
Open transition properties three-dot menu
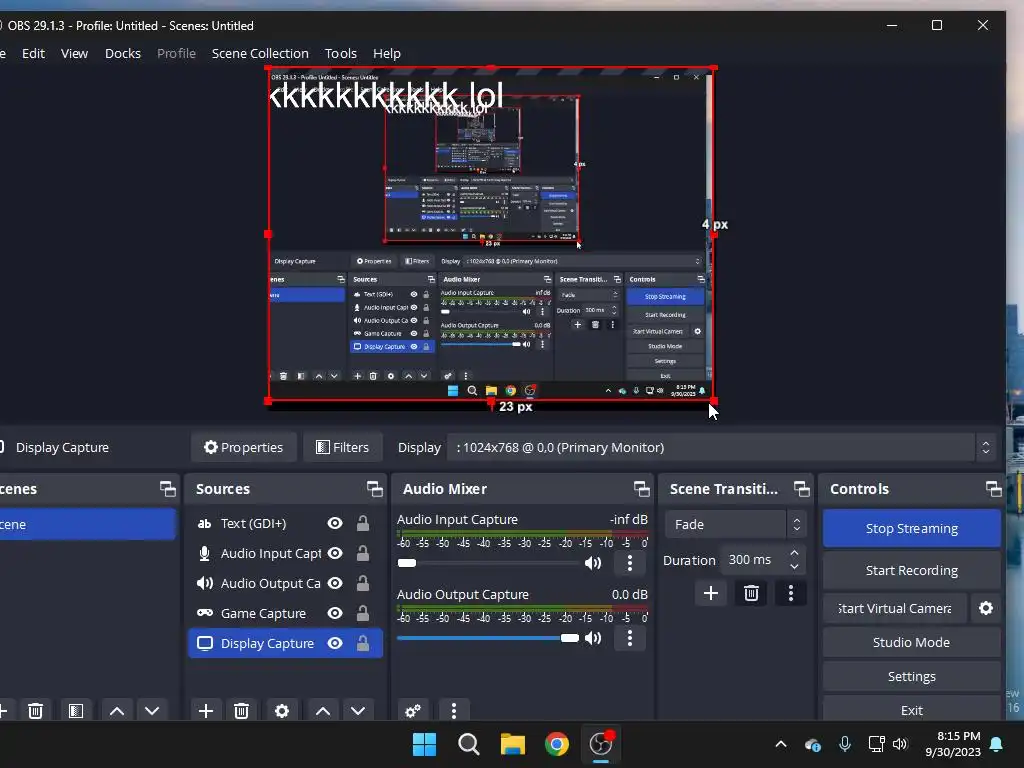791,593
